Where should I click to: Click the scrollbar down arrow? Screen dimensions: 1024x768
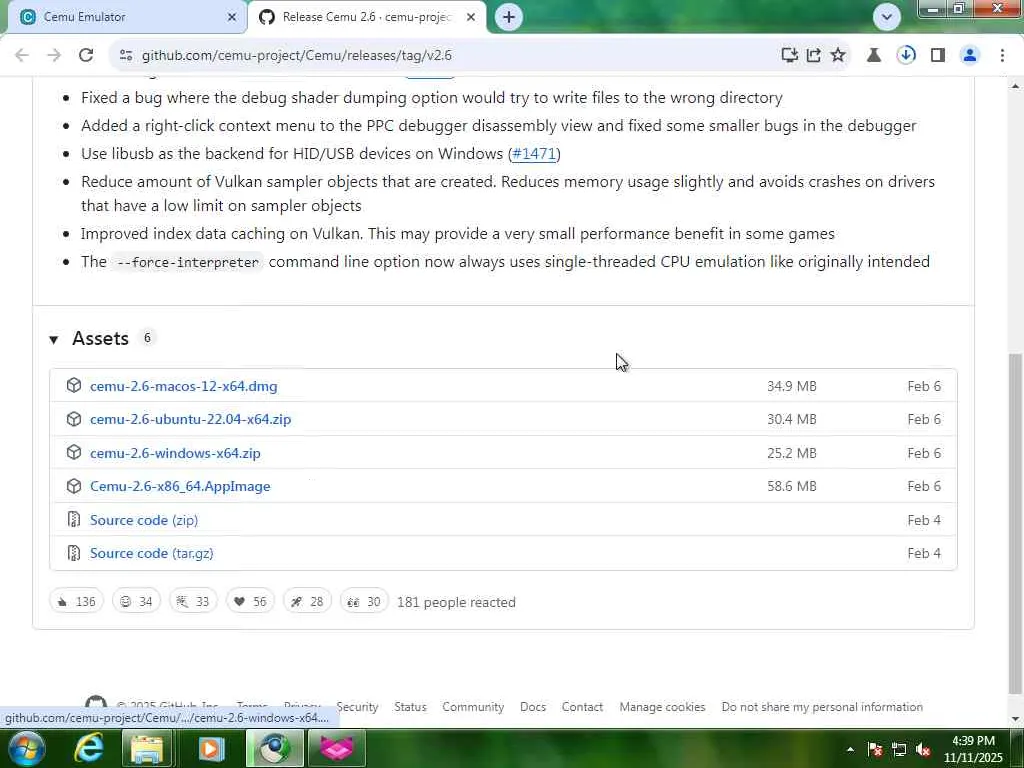[x=1015, y=719]
